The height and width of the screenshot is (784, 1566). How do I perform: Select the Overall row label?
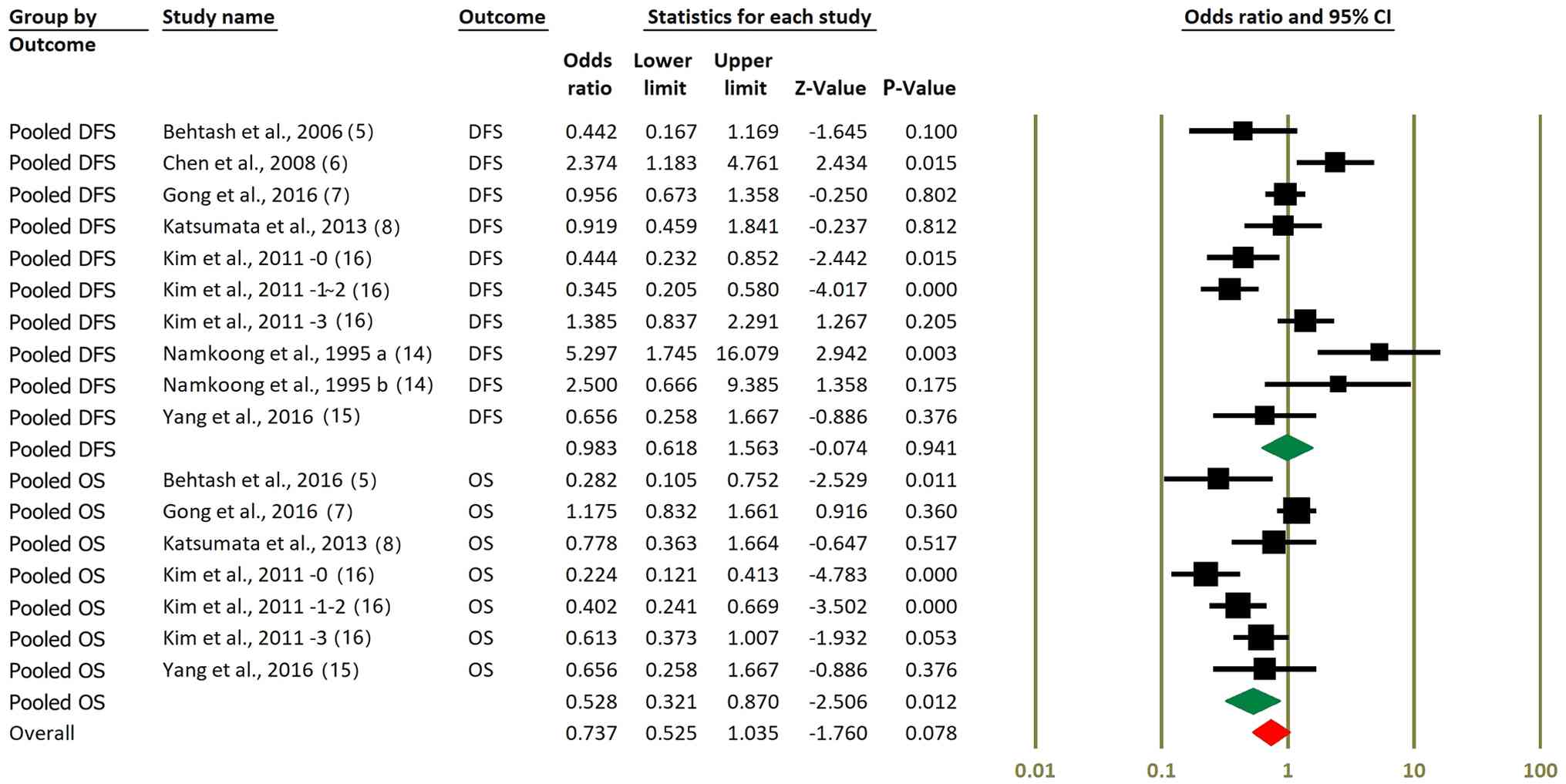coord(42,733)
